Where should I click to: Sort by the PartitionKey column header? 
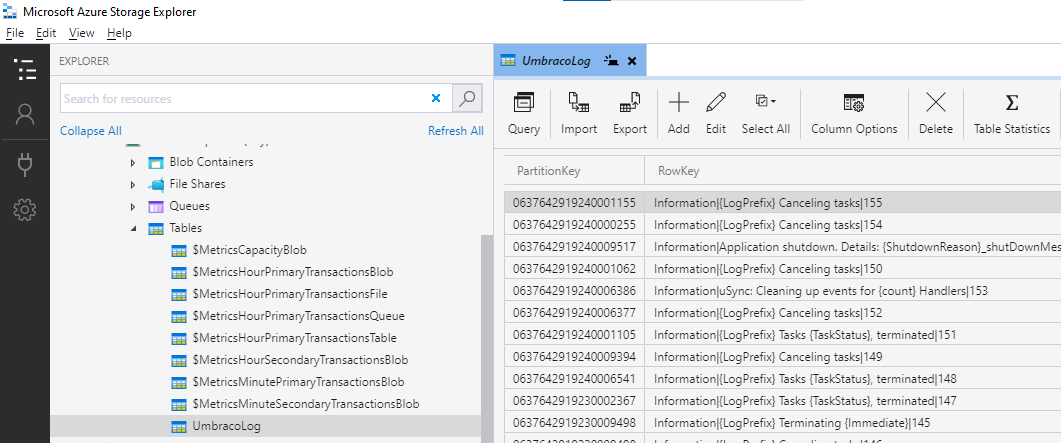[574, 171]
